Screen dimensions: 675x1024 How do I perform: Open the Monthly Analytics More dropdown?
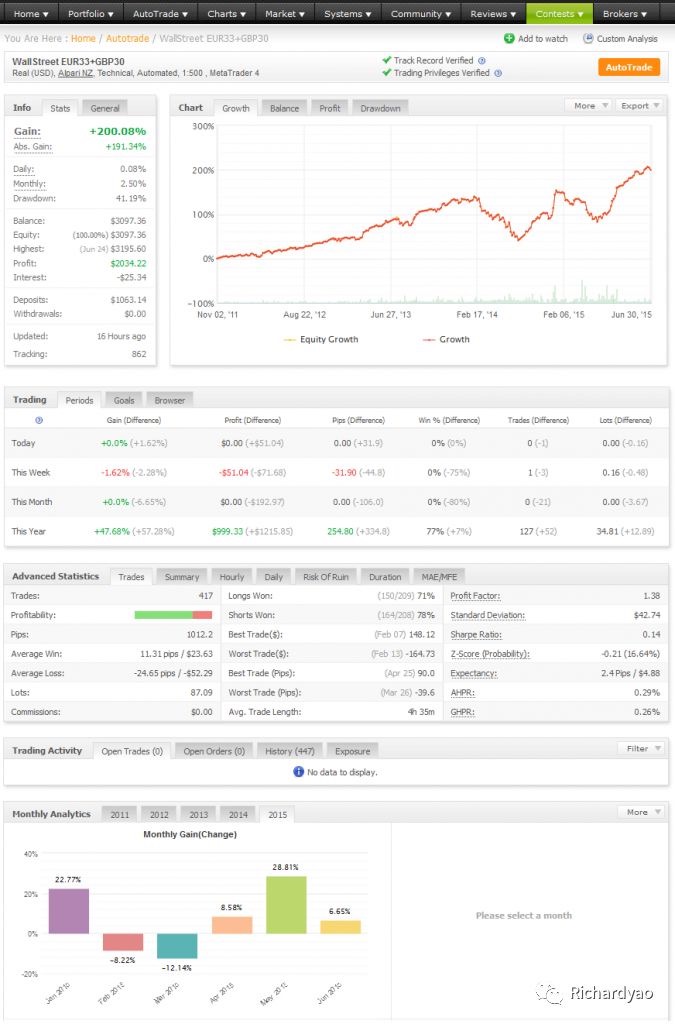point(641,812)
